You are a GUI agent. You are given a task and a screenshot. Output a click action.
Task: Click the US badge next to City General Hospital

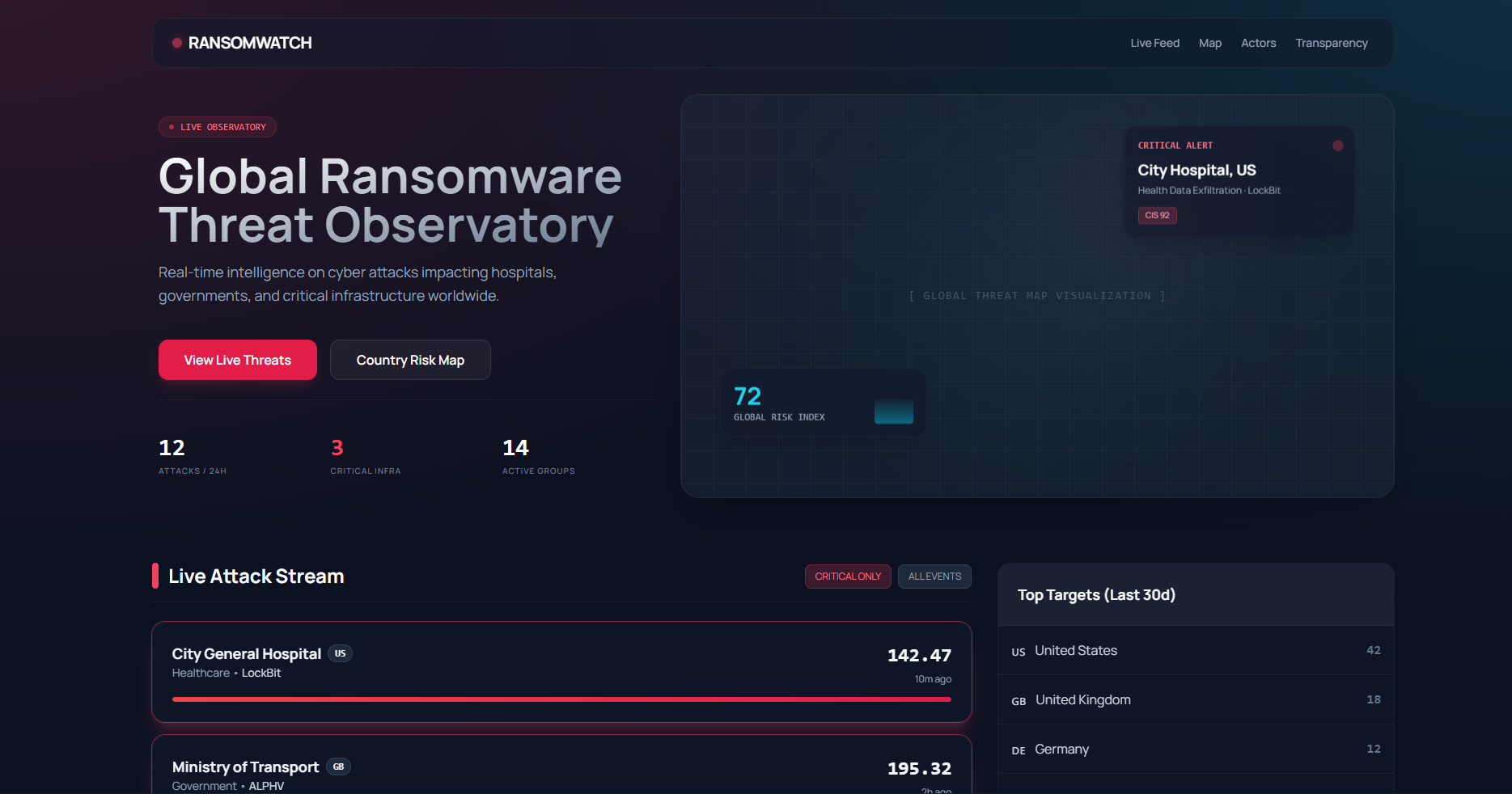click(x=340, y=654)
